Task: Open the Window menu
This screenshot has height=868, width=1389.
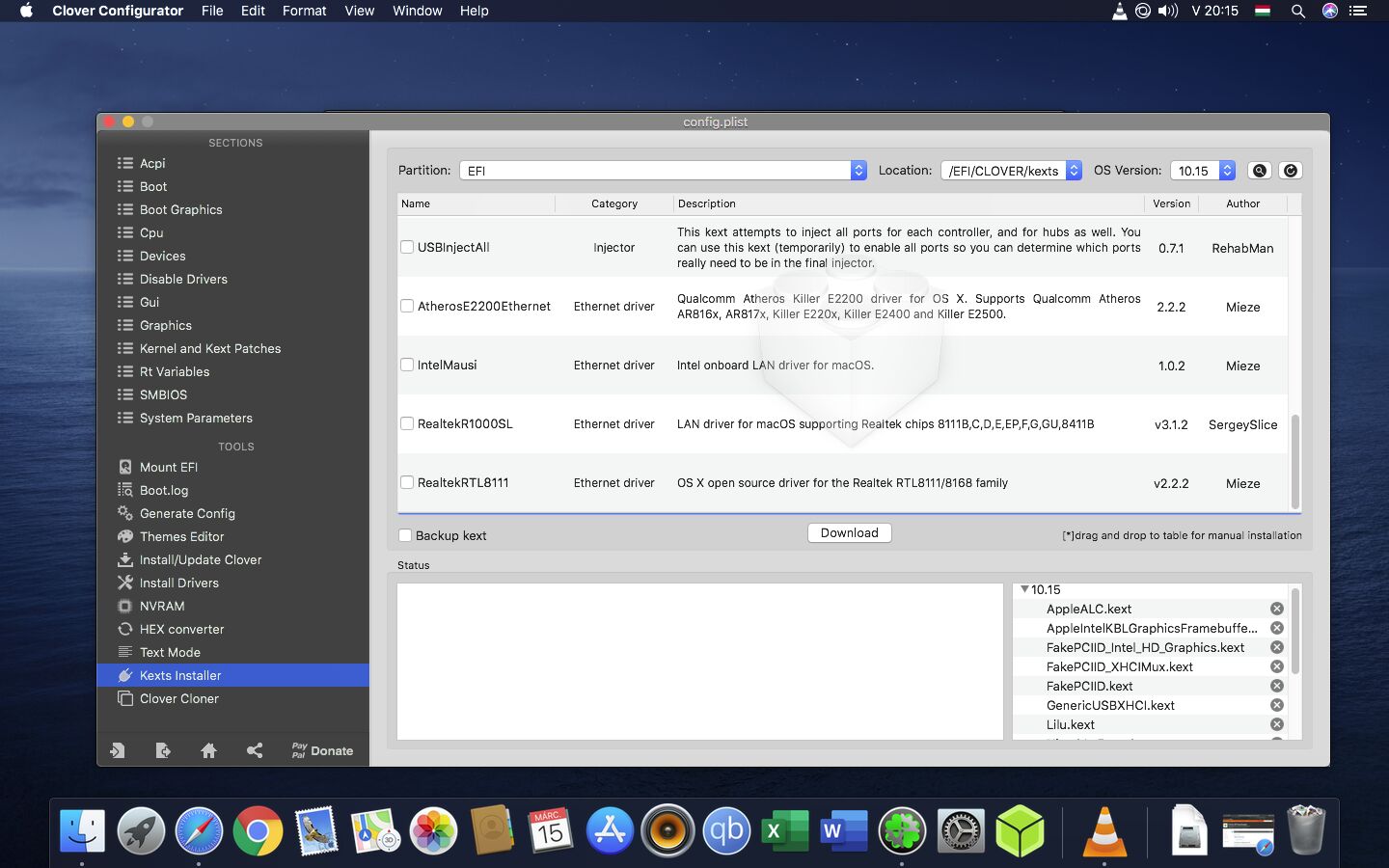Action: click(x=417, y=11)
